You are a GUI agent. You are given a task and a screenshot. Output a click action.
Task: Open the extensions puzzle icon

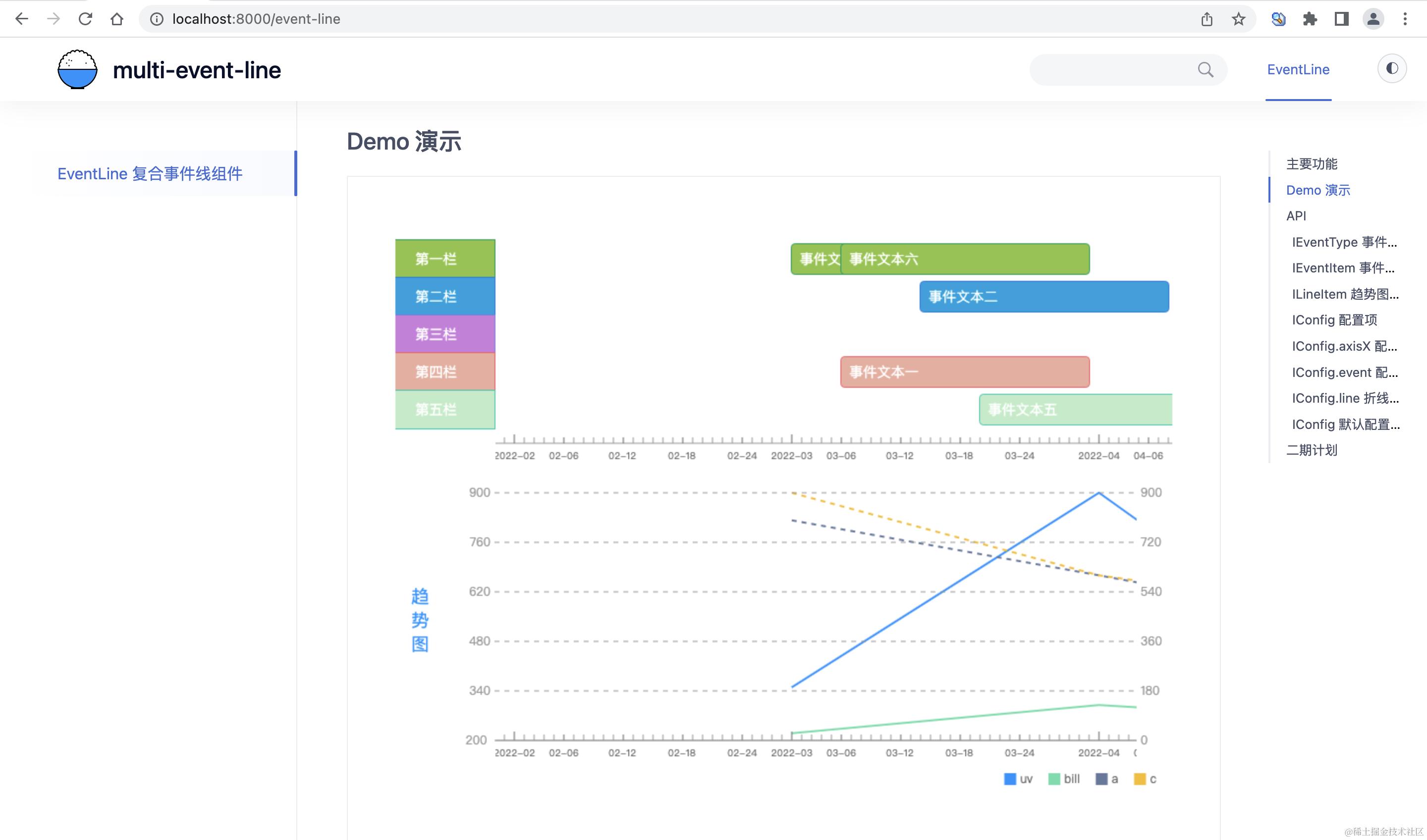pyautogui.click(x=1310, y=19)
